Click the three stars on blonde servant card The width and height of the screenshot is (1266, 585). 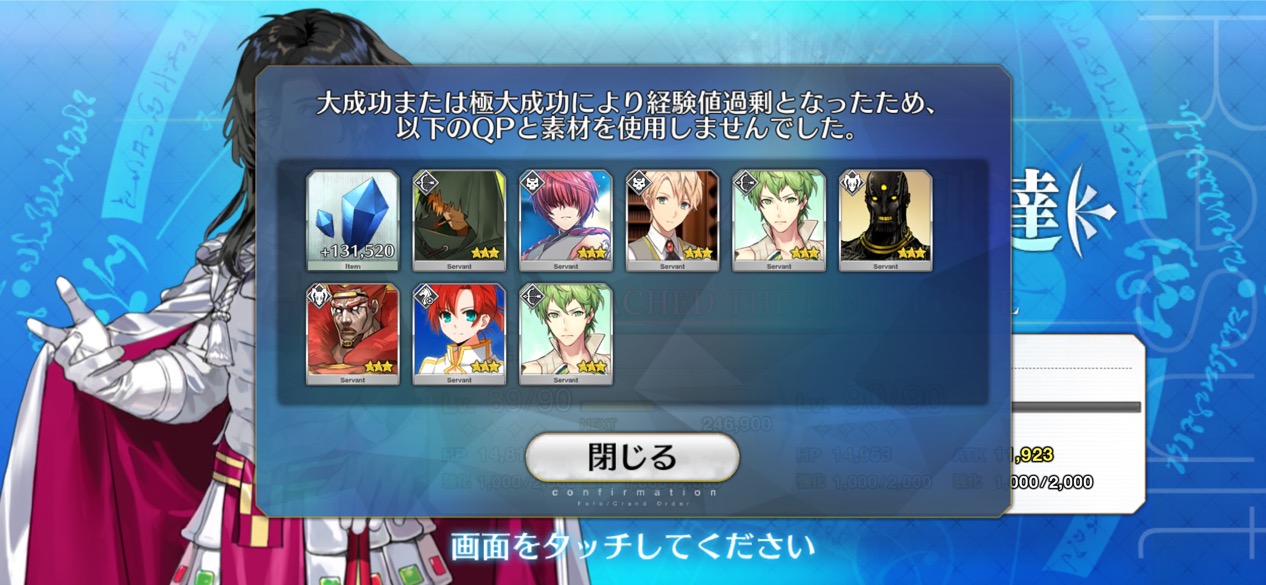696,253
